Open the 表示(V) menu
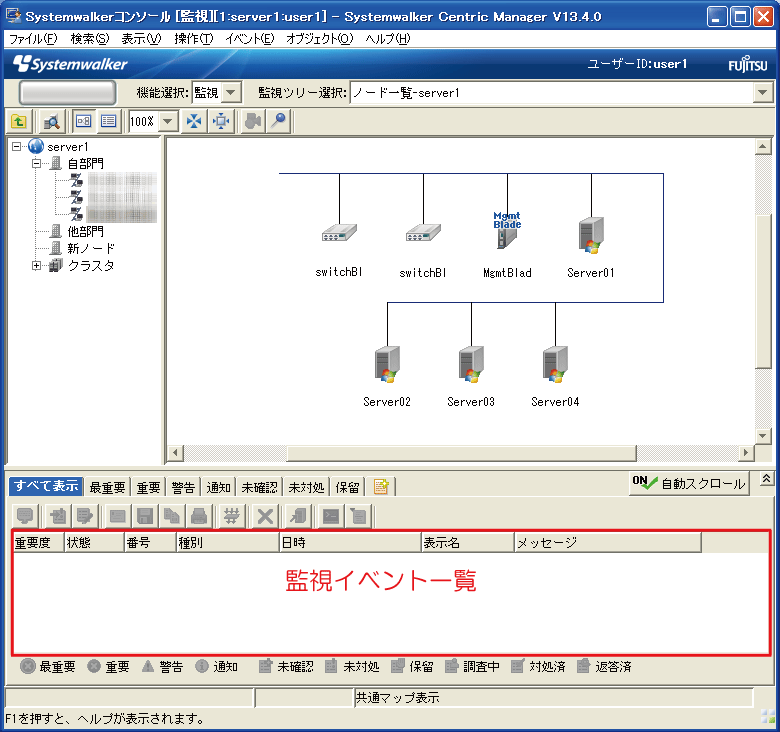 (x=141, y=39)
